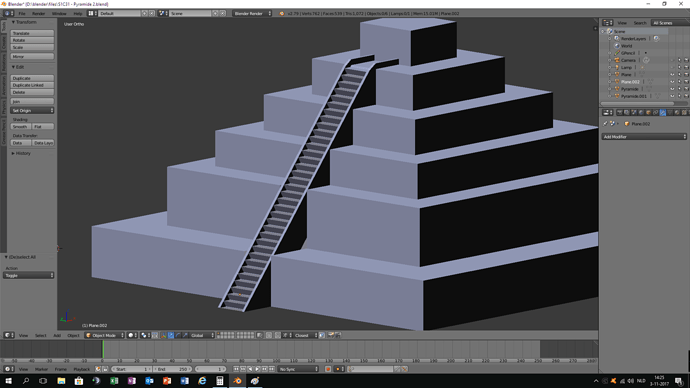
Task: Click the Lamp object icon in Outliner
Action: click(617, 67)
